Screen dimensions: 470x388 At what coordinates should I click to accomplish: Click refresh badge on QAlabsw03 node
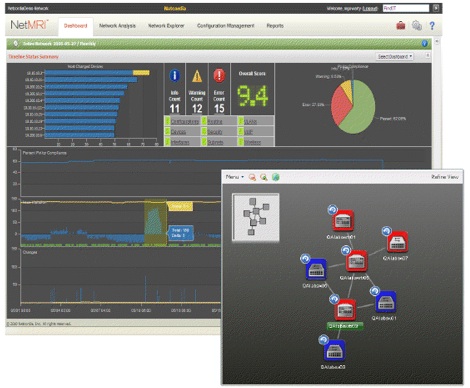(x=323, y=340)
